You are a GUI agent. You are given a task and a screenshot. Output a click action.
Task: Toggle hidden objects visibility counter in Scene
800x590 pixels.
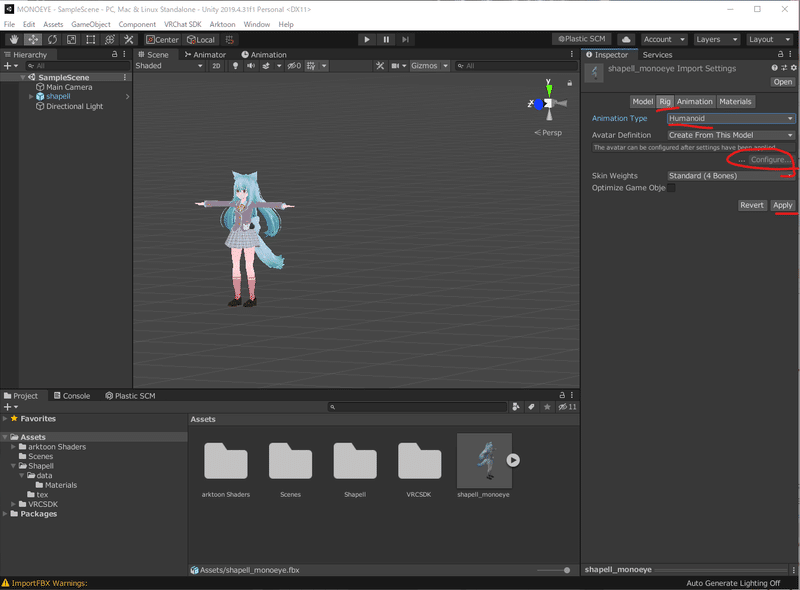click(x=294, y=66)
